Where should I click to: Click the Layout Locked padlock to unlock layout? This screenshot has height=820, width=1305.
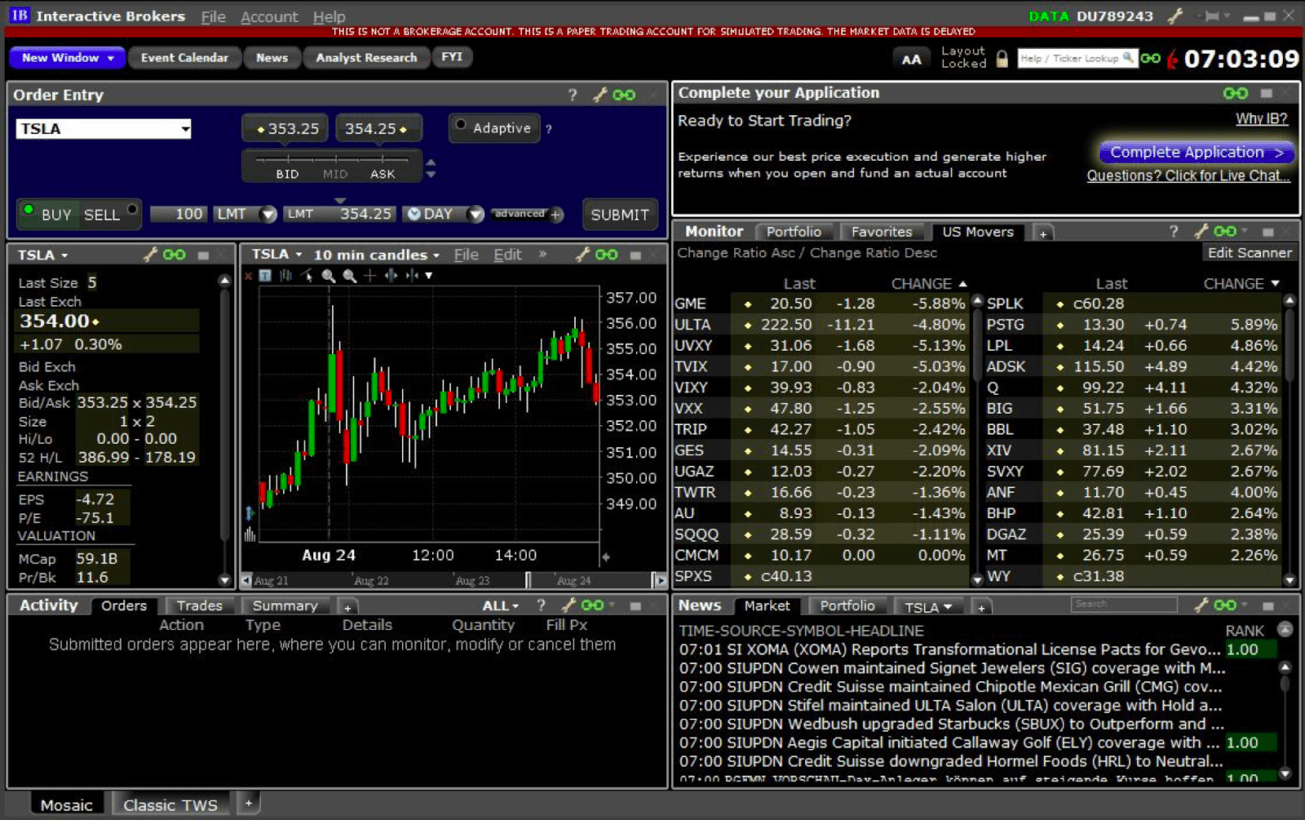pyautogui.click(x=1003, y=58)
